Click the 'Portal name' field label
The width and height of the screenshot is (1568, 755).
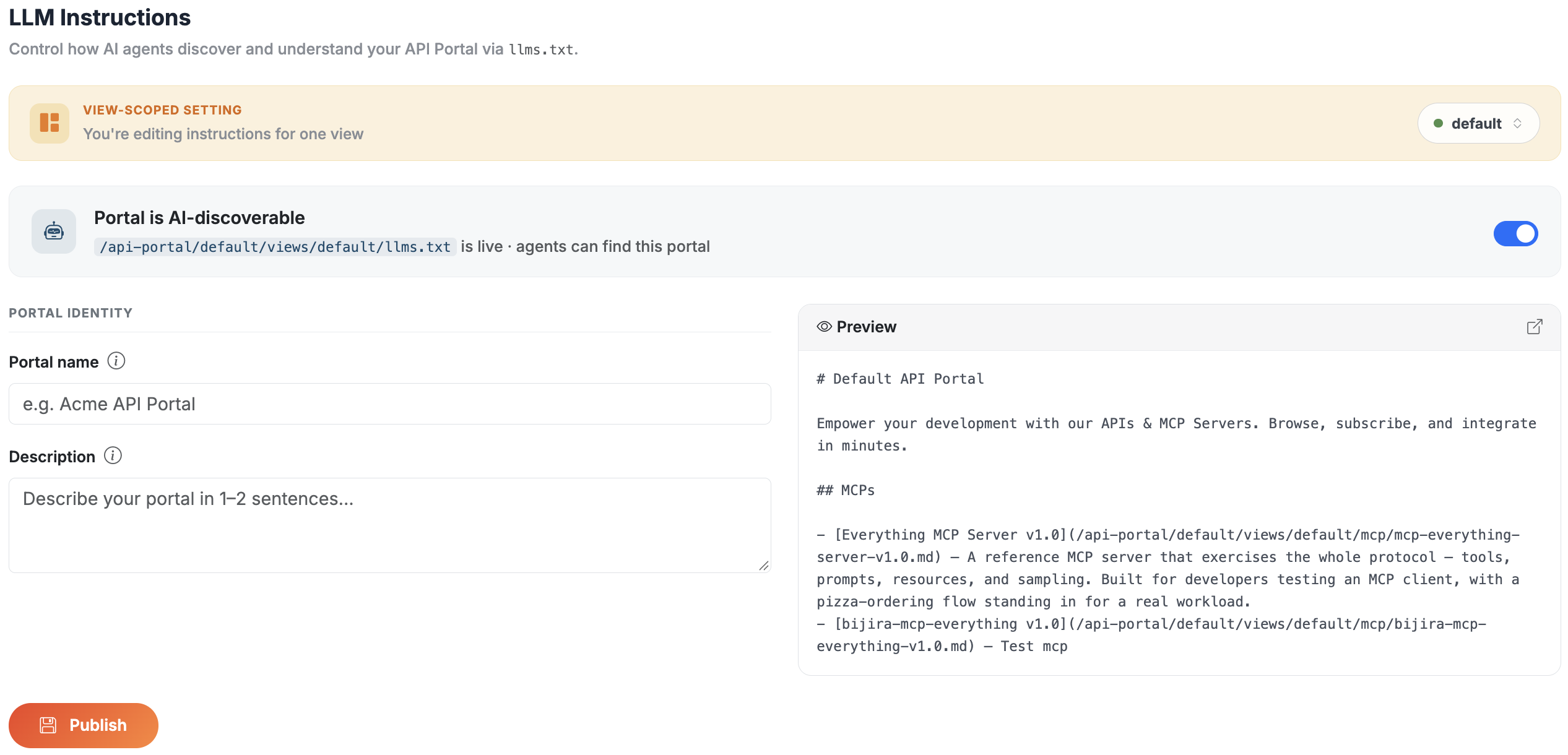54,362
